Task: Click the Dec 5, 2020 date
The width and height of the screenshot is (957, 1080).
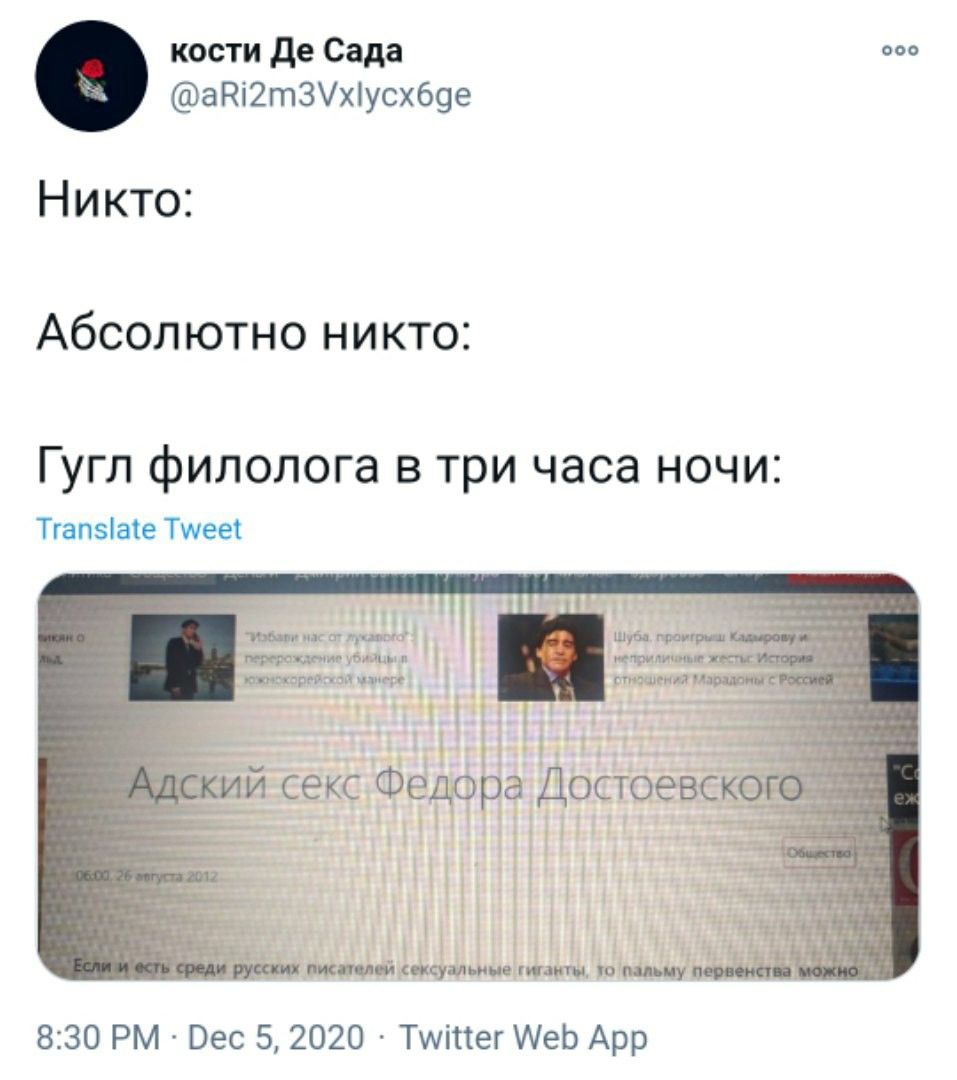Action: [276, 1037]
